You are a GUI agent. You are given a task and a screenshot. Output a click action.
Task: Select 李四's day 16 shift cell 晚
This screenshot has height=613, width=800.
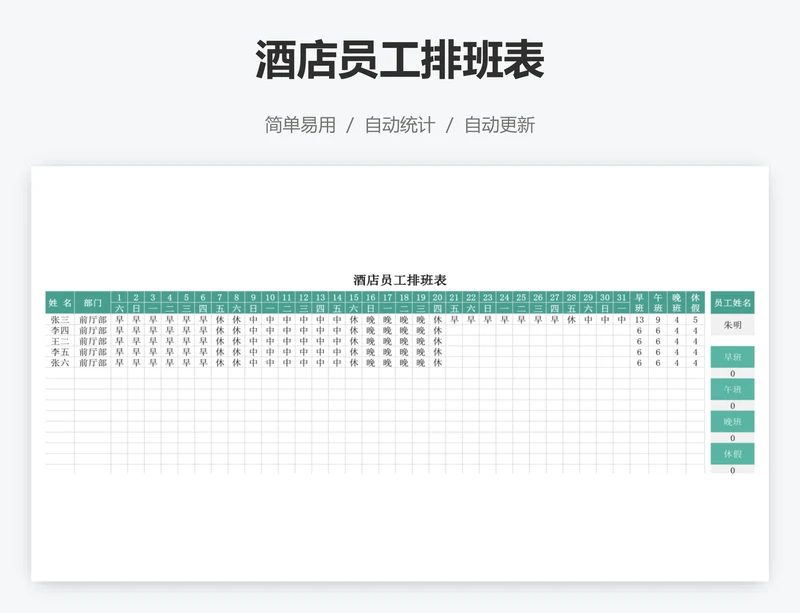[x=370, y=330]
